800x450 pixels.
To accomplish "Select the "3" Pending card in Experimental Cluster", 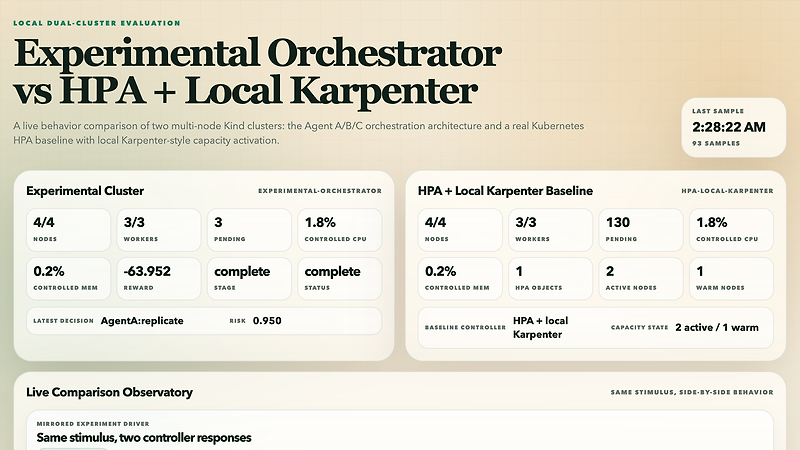I will tap(249, 230).
